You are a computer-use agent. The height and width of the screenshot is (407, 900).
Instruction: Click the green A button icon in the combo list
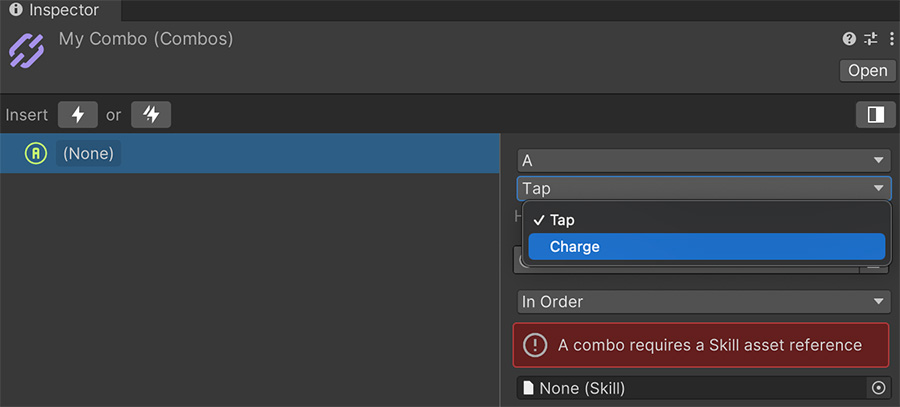coord(36,153)
